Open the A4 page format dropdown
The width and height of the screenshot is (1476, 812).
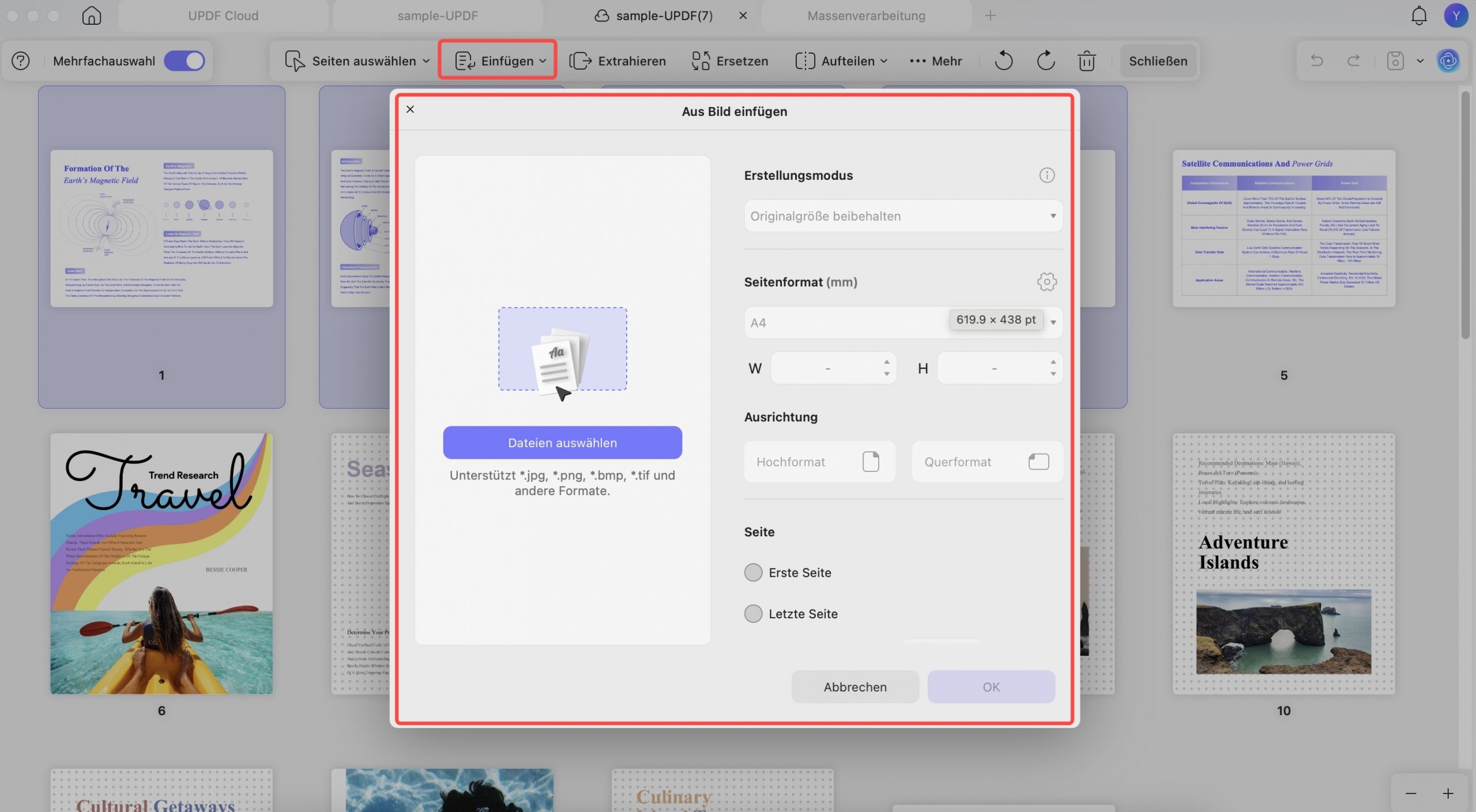pos(903,323)
